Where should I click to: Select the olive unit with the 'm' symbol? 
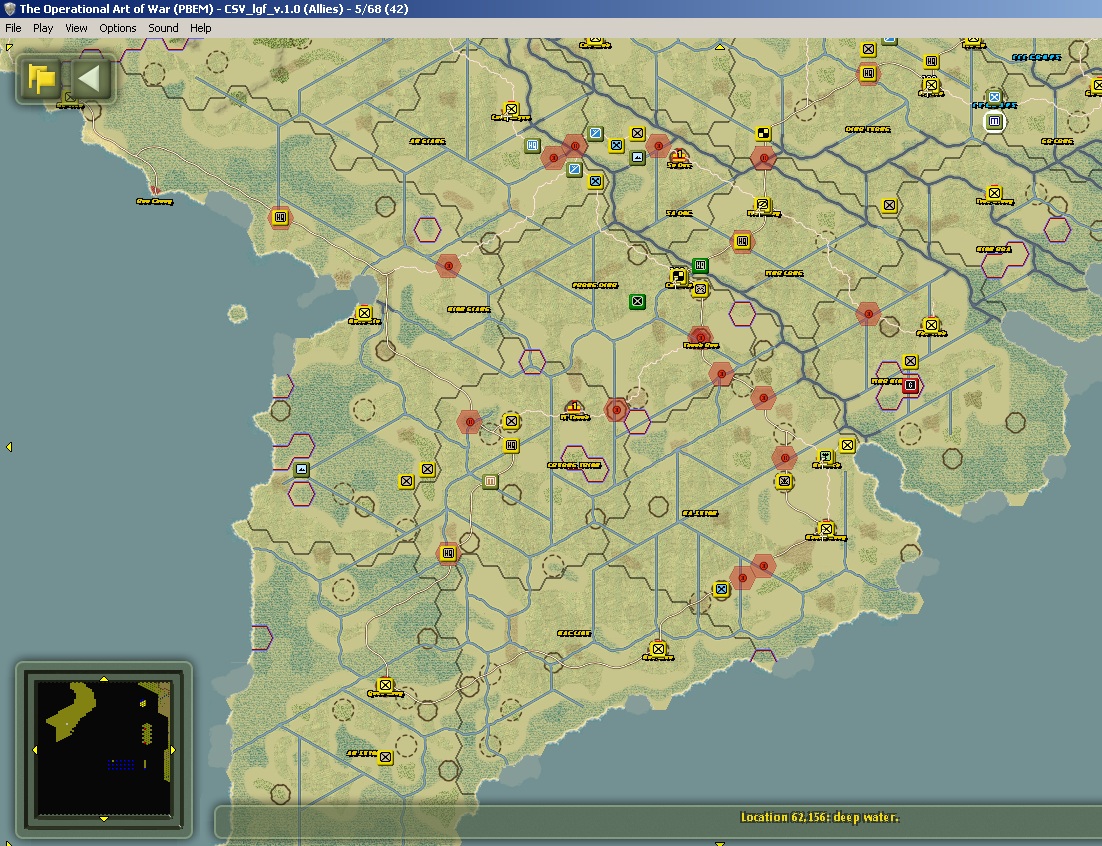[490, 481]
